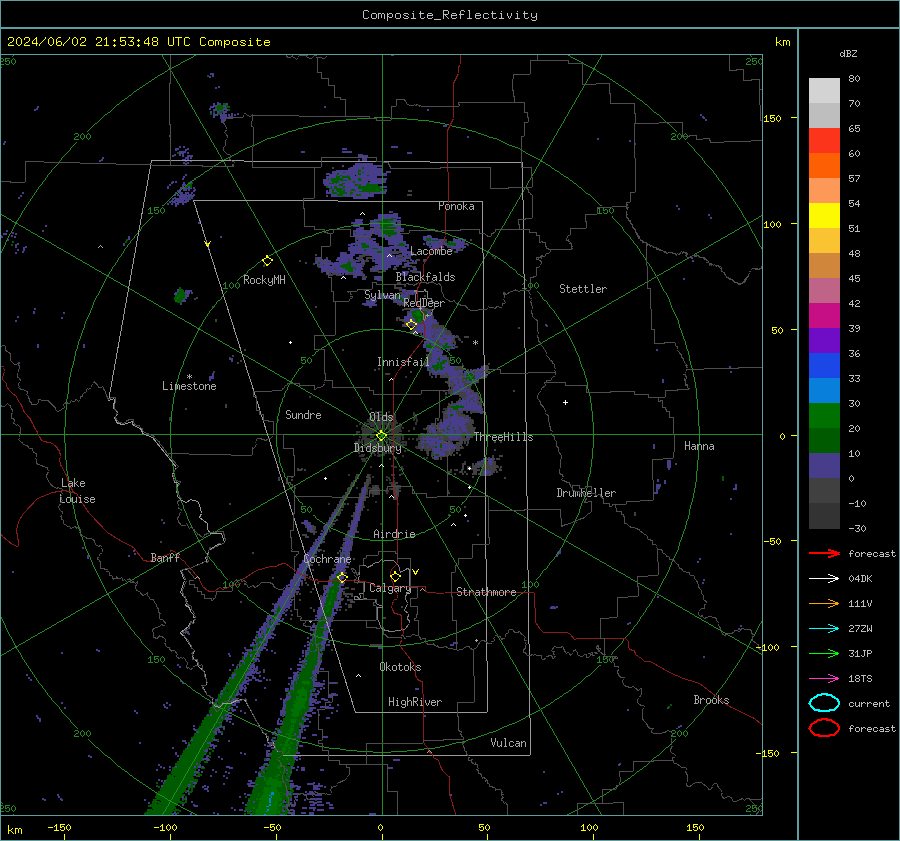
Task: Click the yellow diamond marker near Cochrane
Action: click(x=342, y=577)
